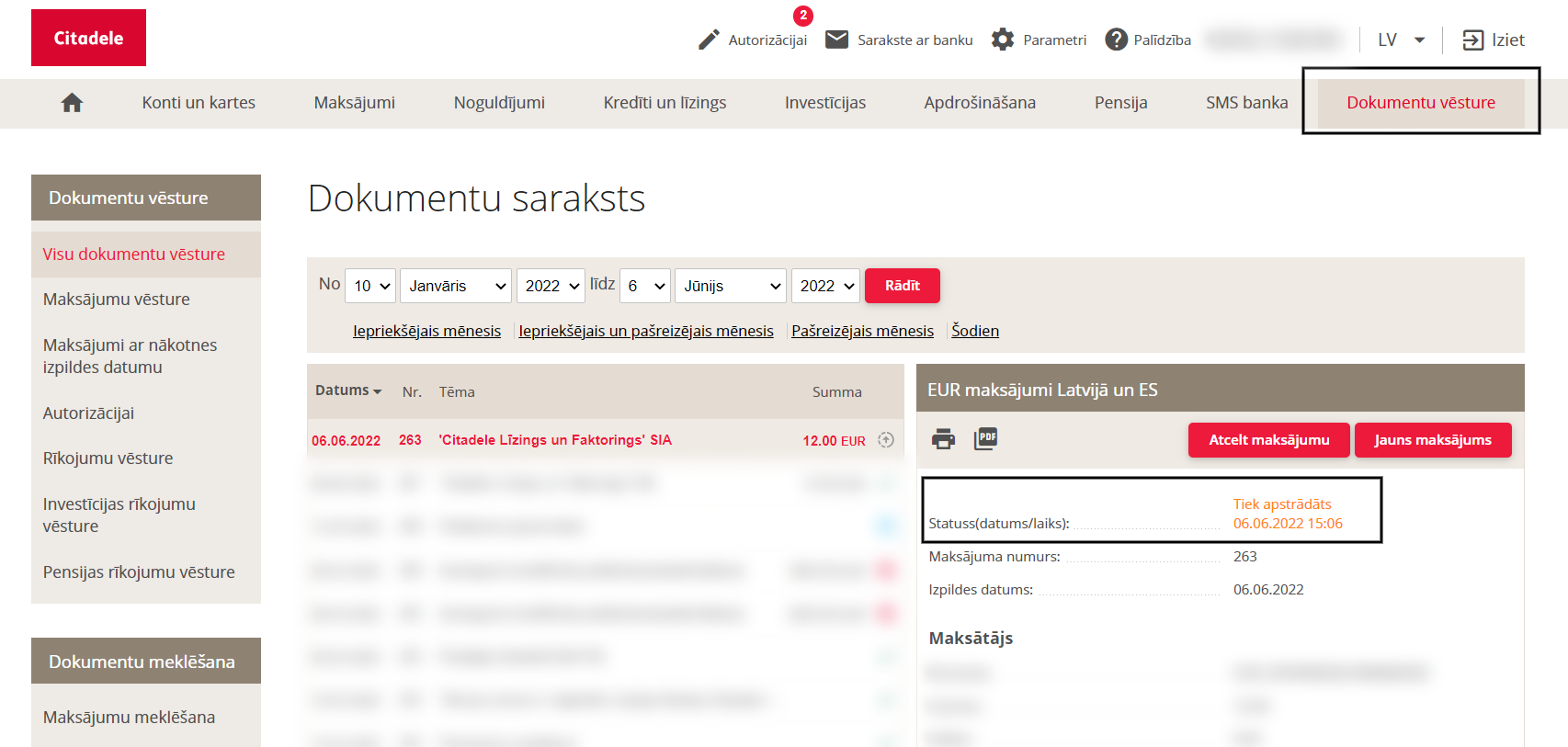The width and height of the screenshot is (1568, 747).
Task: Click the red notification badge showing 2
Action: 803,15
